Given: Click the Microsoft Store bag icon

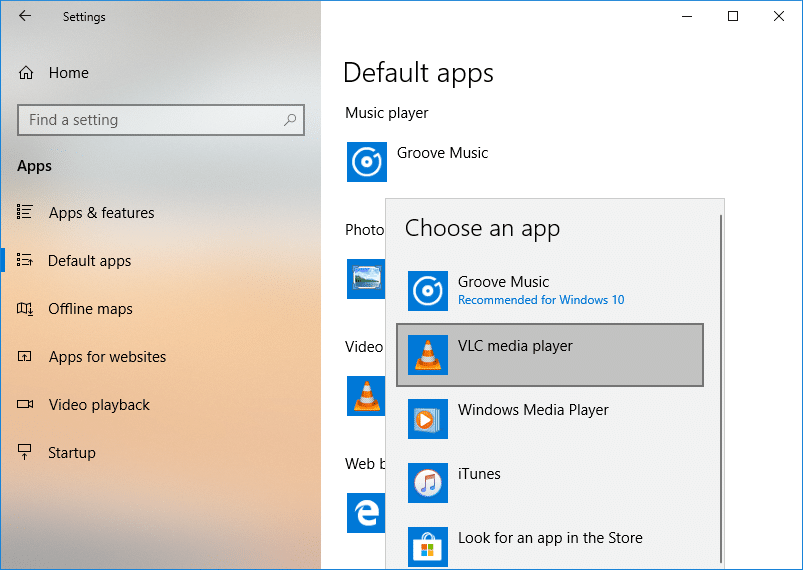Looking at the screenshot, I should tap(428, 546).
